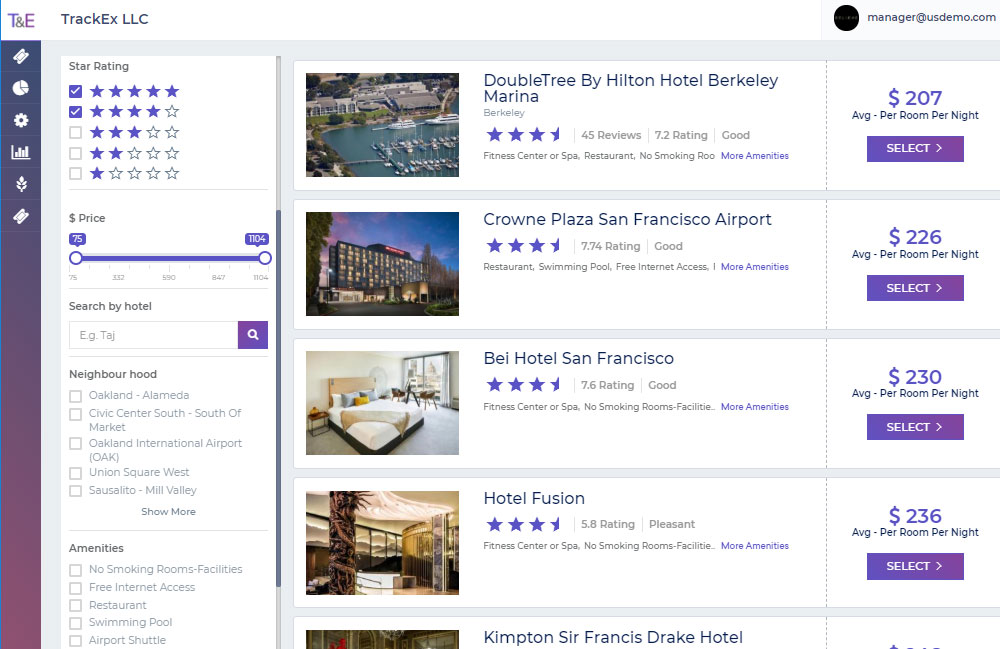This screenshot has height=649, width=1000.
Task: Open Kimpton Sir Francis Drake Hotel title
Action: [613, 637]
